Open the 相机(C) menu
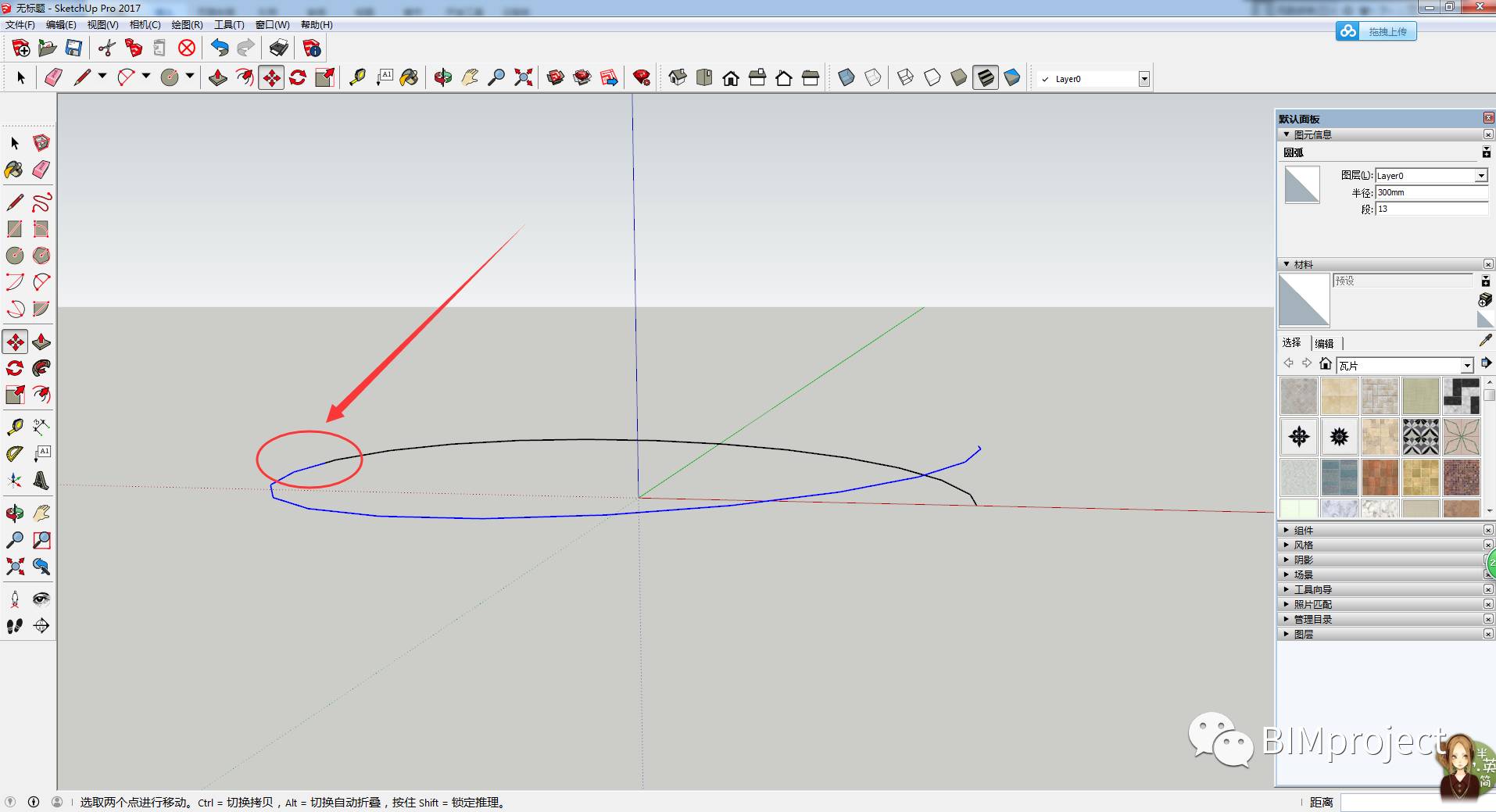Viewport: 1496px width, 812px height. pos(145,25)
